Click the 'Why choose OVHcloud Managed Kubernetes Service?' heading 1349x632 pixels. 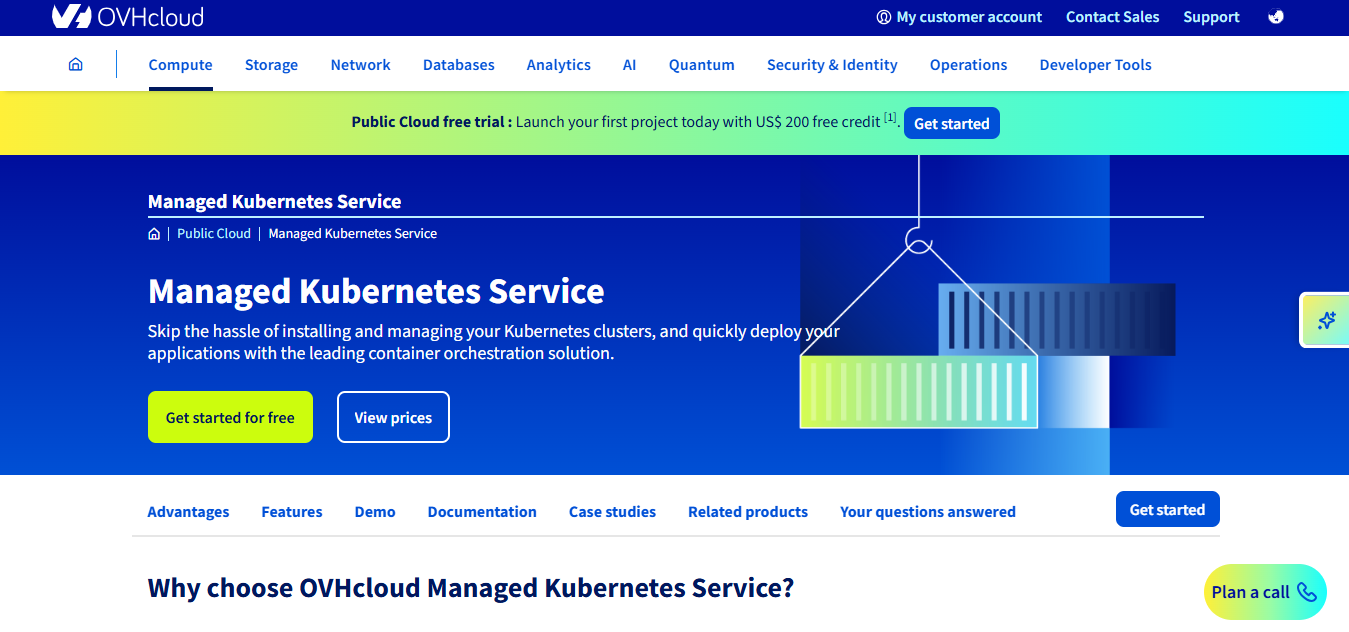[x=471, y=587]
